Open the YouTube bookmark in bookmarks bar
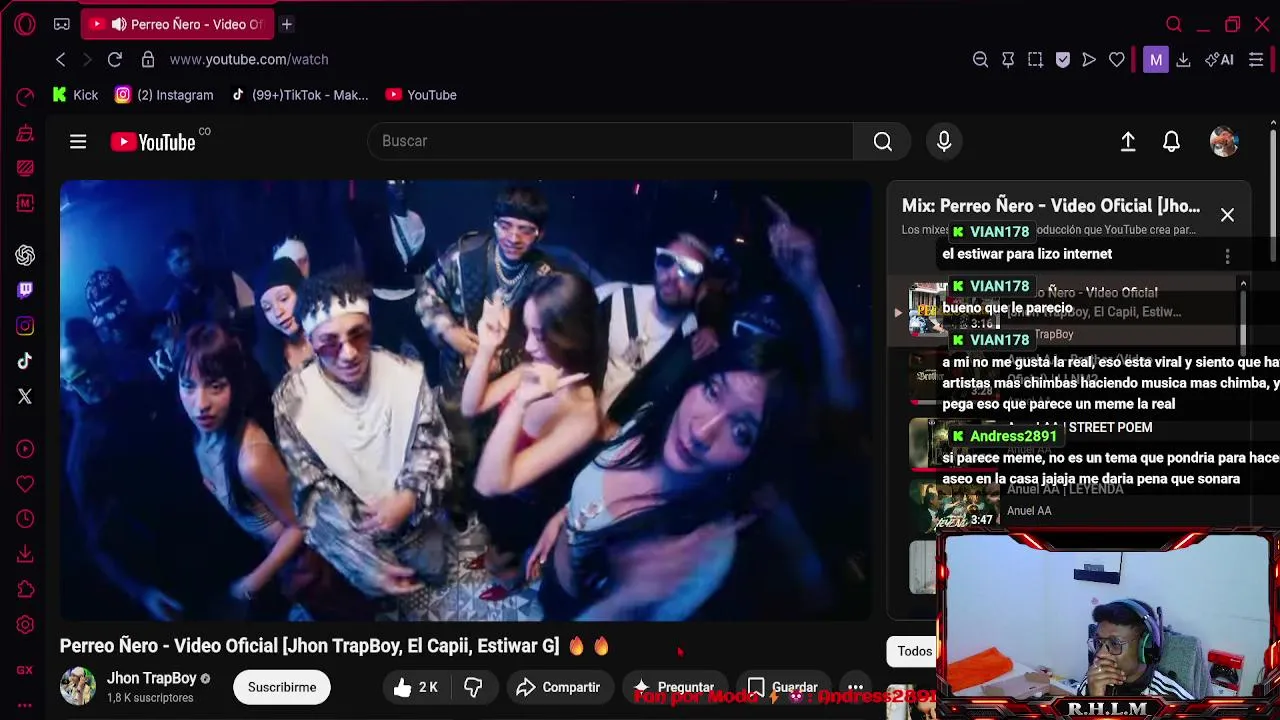 (x=421, y=95)
